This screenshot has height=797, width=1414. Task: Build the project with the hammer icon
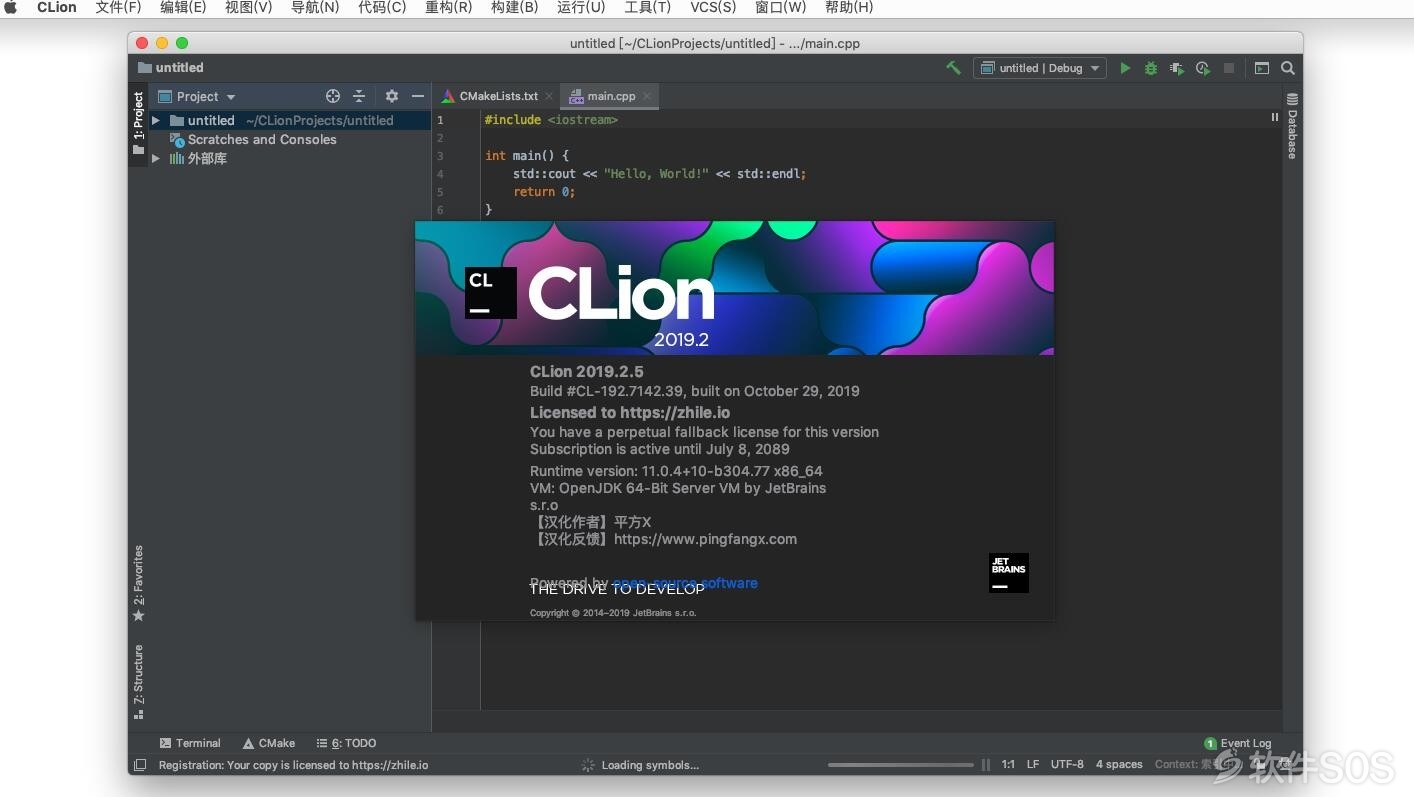[953, 68]
